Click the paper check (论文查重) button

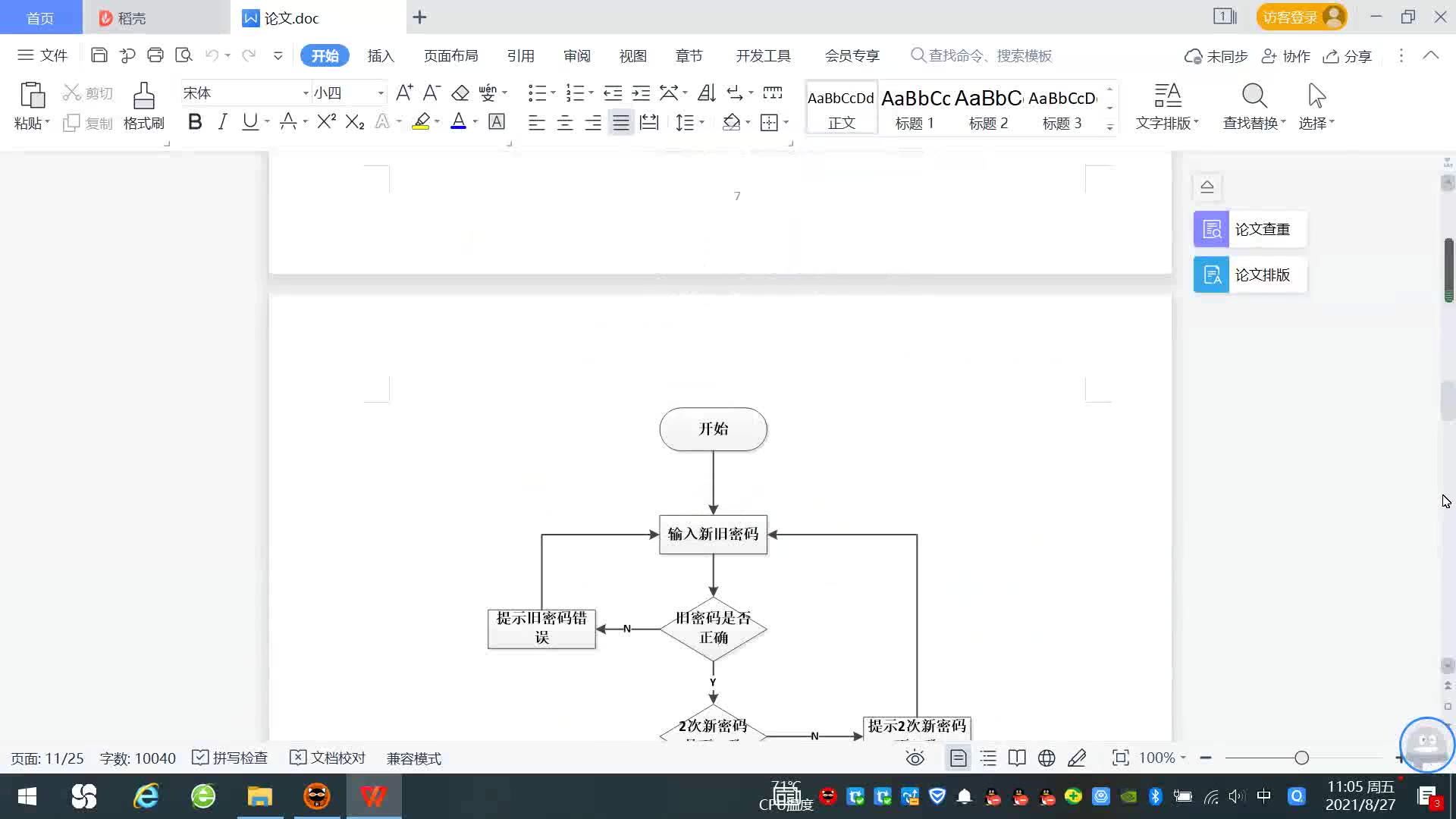1250,229
